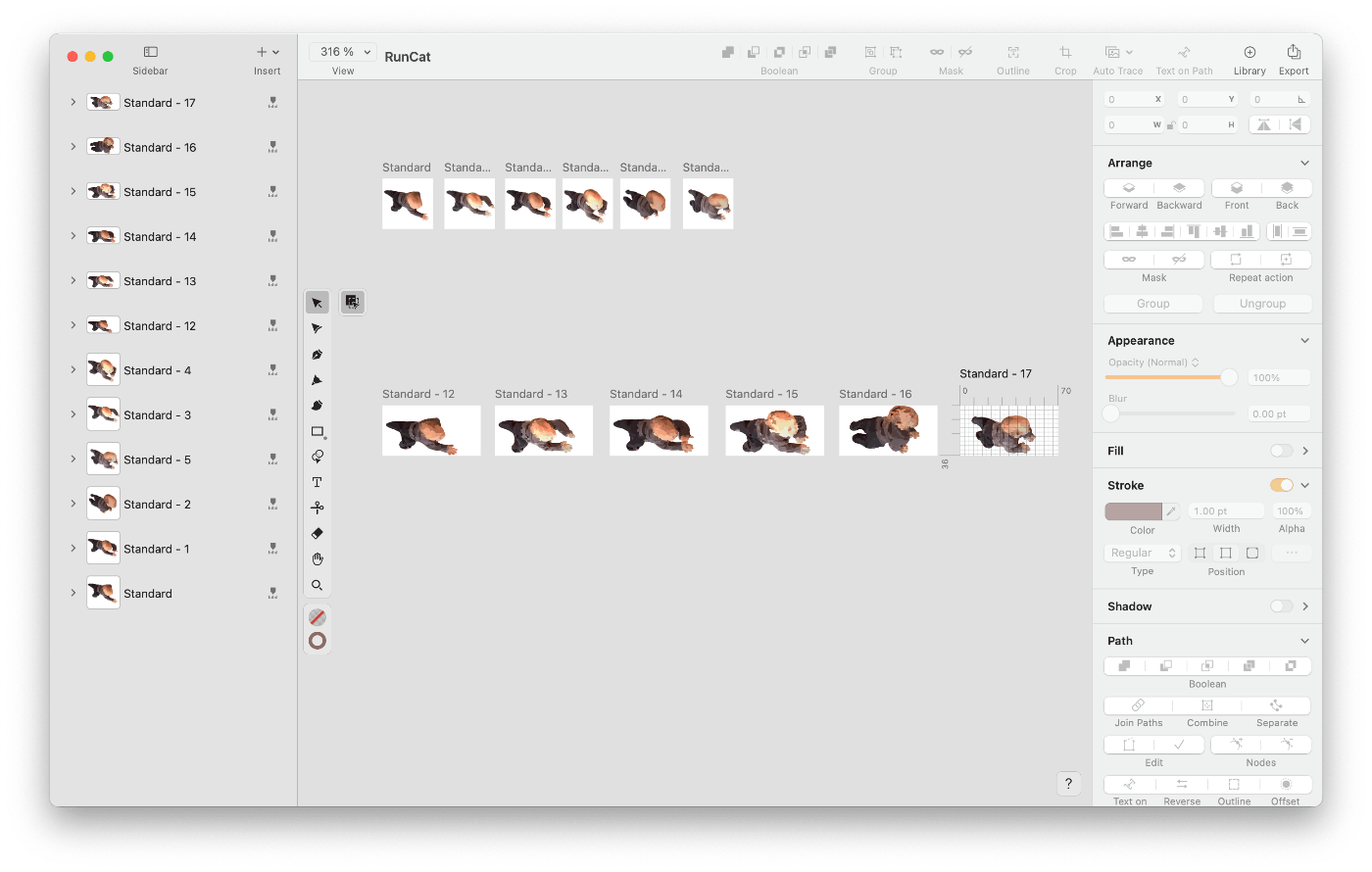
Task: Expand the Fill section chevron
Action: coord(1305,451)
